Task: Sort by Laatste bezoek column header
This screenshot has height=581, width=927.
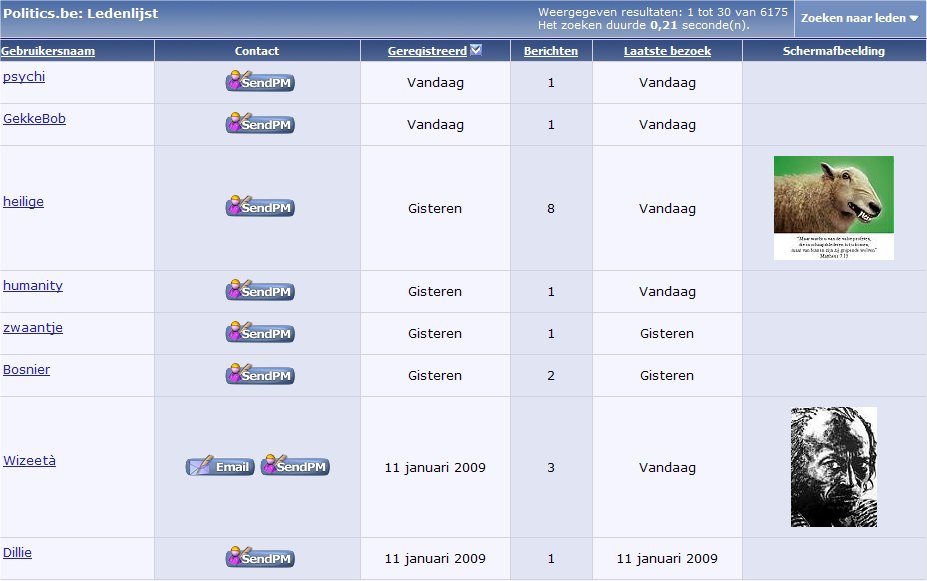Action: pyautogui.click(x=667, y=51)
